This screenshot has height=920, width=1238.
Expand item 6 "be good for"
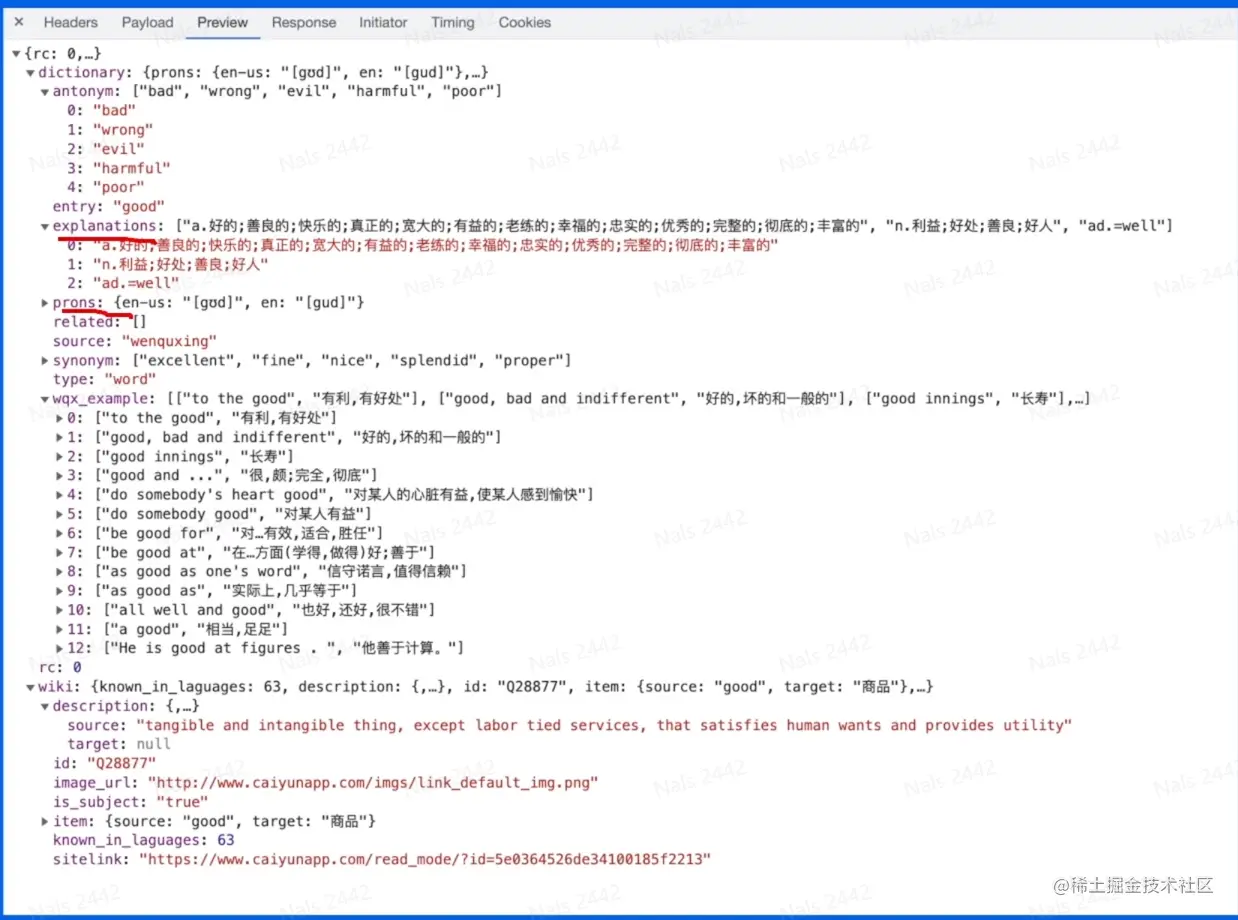click(59, 533)
